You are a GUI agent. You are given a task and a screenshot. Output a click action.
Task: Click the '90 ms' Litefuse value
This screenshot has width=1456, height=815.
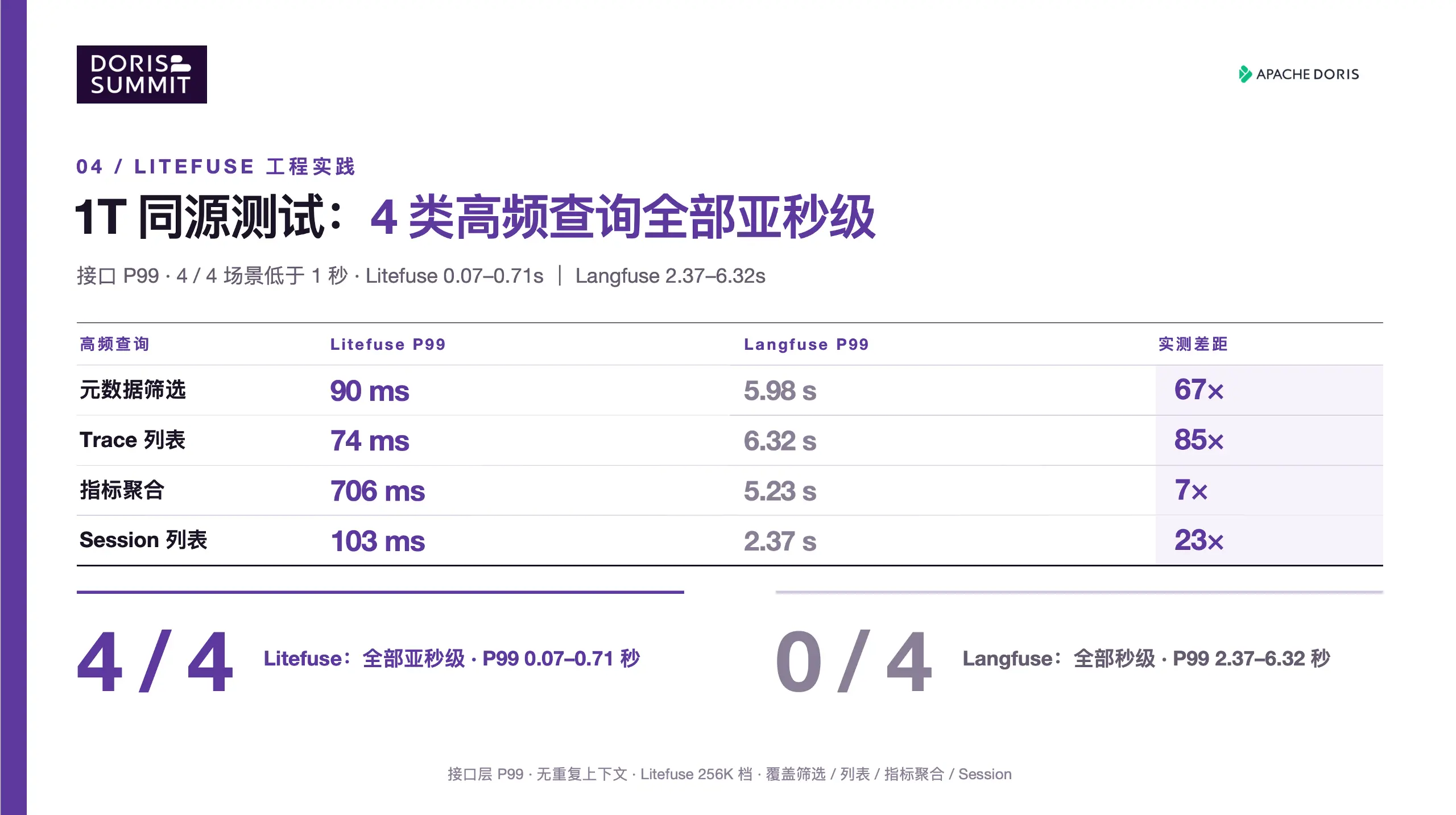click(x=370, y=391)
